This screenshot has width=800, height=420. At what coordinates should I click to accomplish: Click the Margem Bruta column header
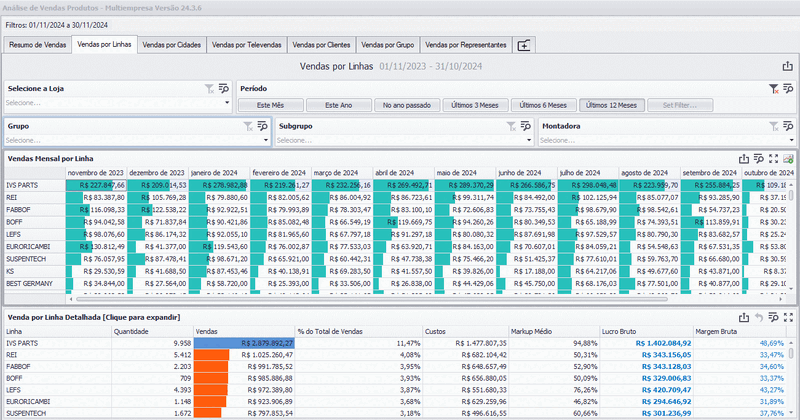(740, 332)
